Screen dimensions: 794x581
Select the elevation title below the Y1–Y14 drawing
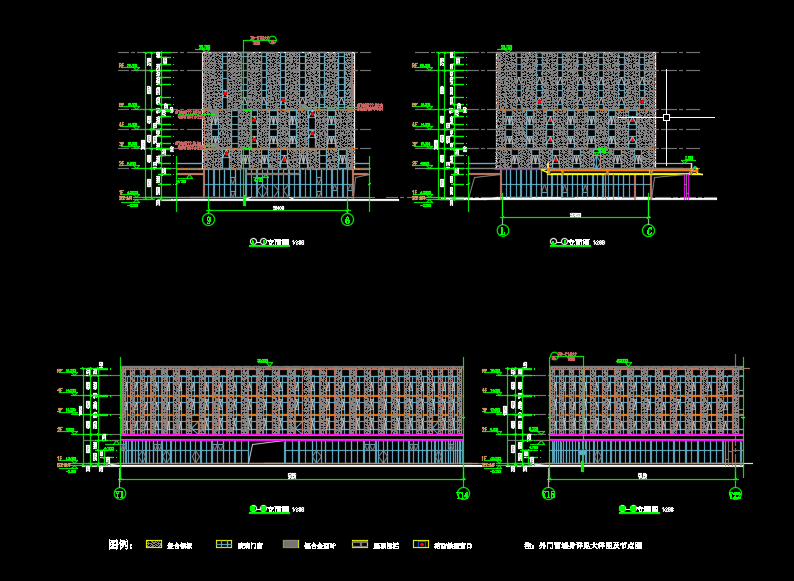(x=276, y=509)
